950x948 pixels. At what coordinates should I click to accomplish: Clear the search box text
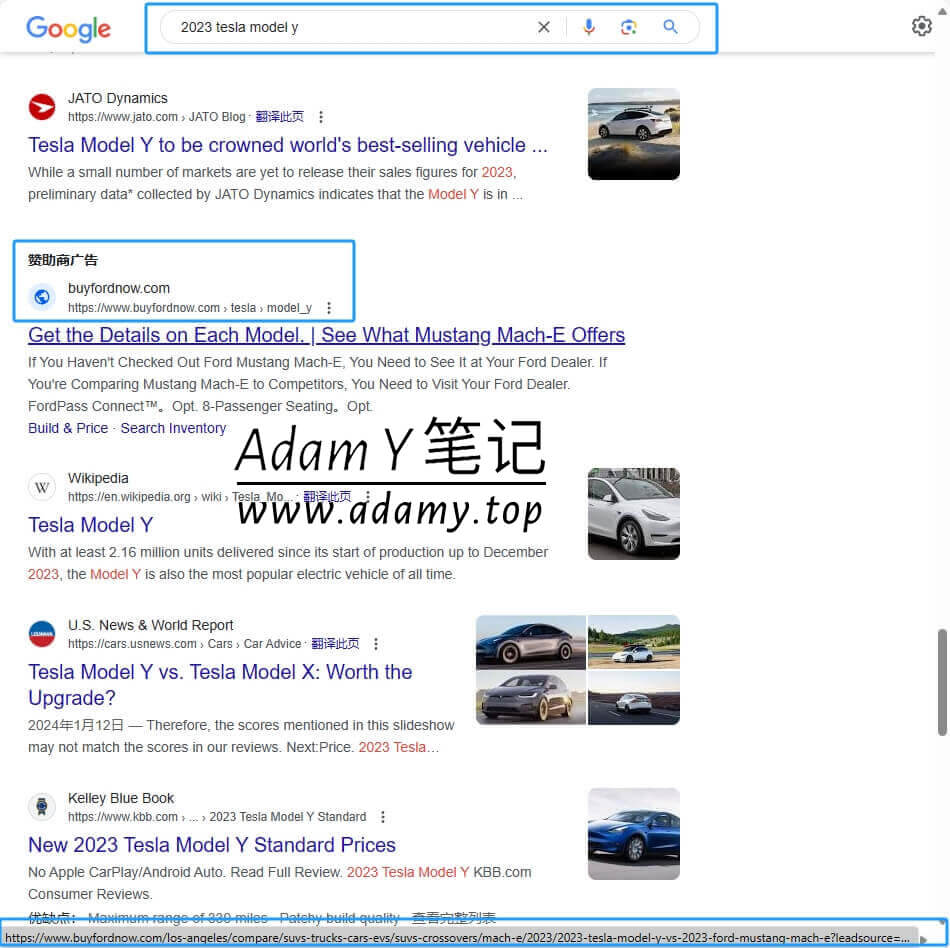(x=543, y=27)
